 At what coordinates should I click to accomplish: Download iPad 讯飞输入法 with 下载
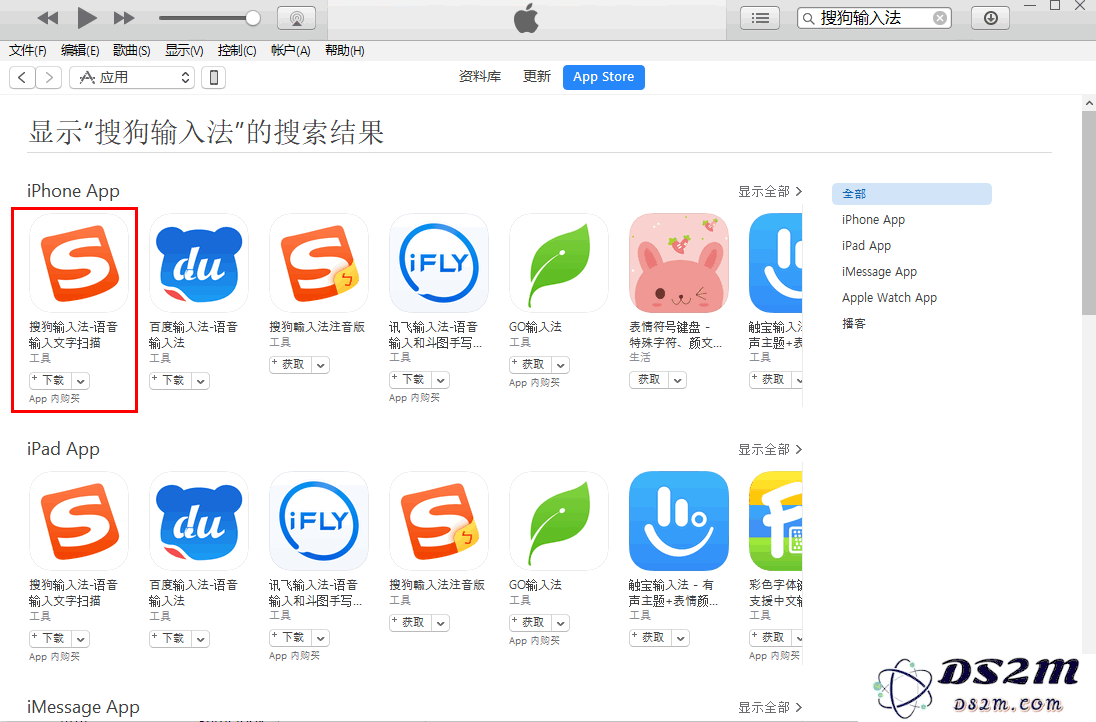coord(289,637)
